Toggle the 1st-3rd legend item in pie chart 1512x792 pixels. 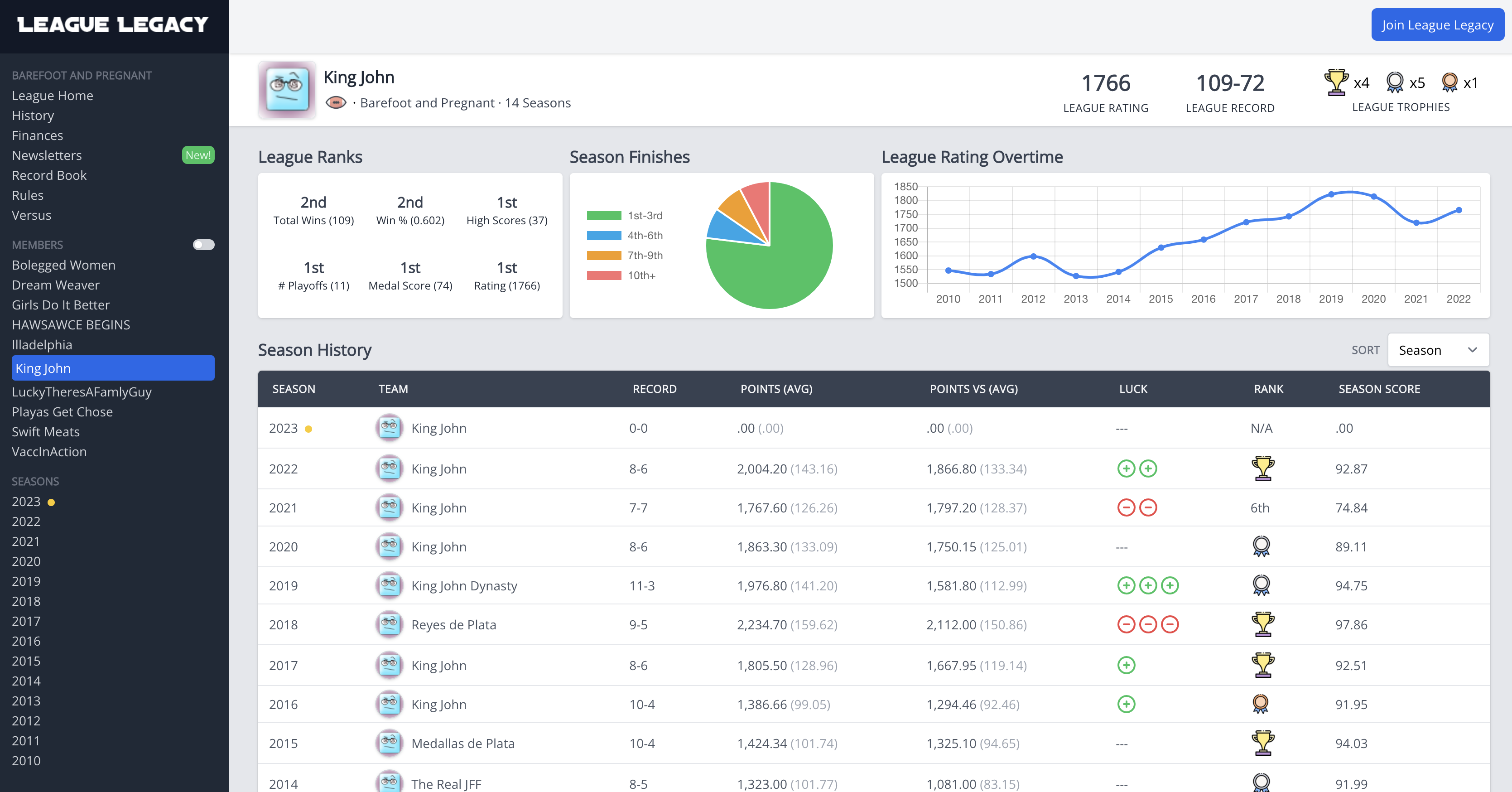tap(625, 216)
